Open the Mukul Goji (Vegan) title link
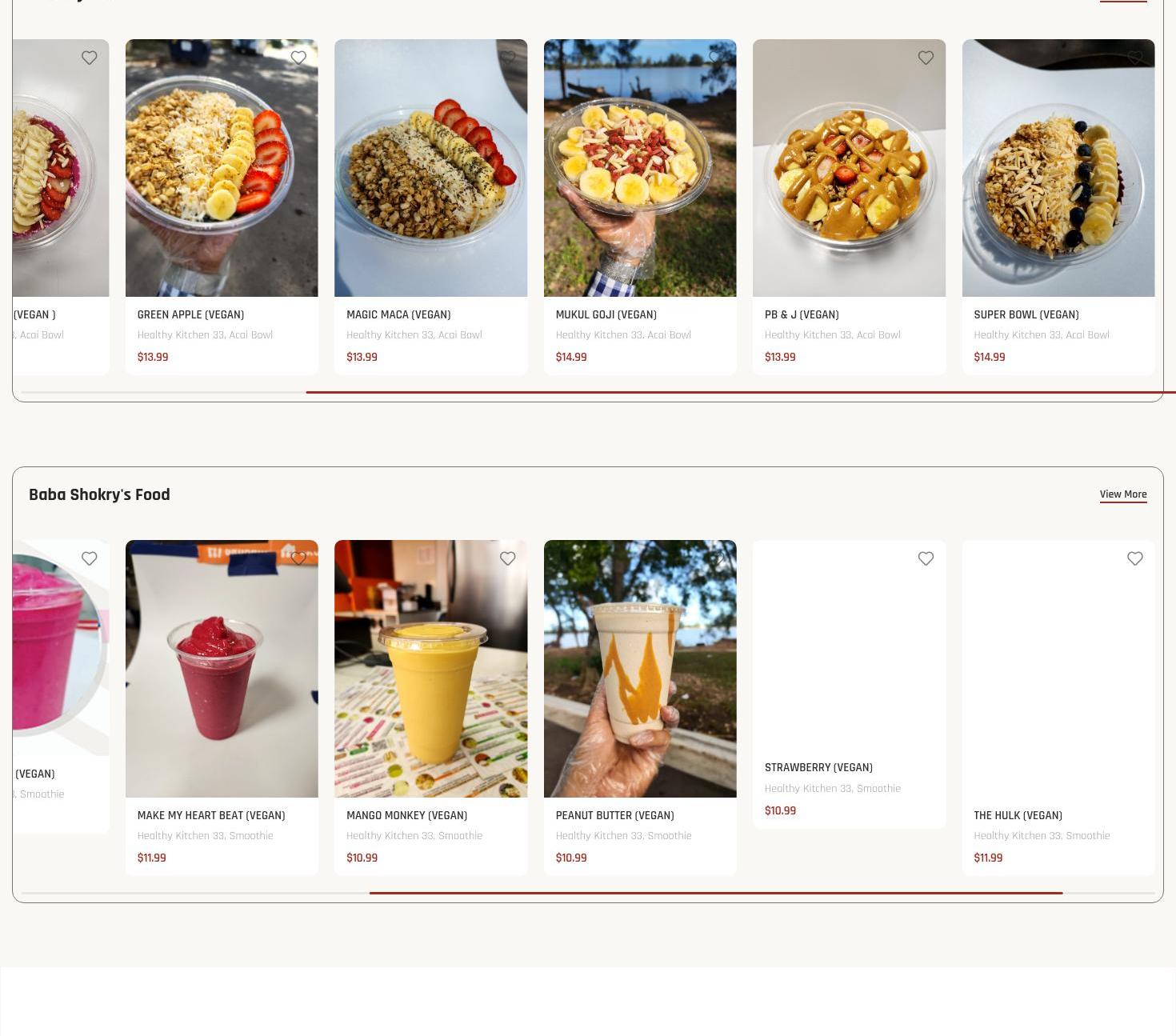This screenshot has width=1176, height=1036. [606, 314]
